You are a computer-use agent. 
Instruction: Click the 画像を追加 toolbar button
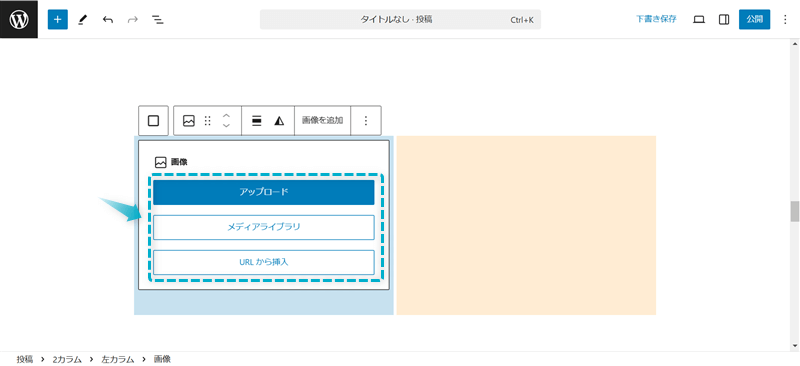[x=322, y=120]
